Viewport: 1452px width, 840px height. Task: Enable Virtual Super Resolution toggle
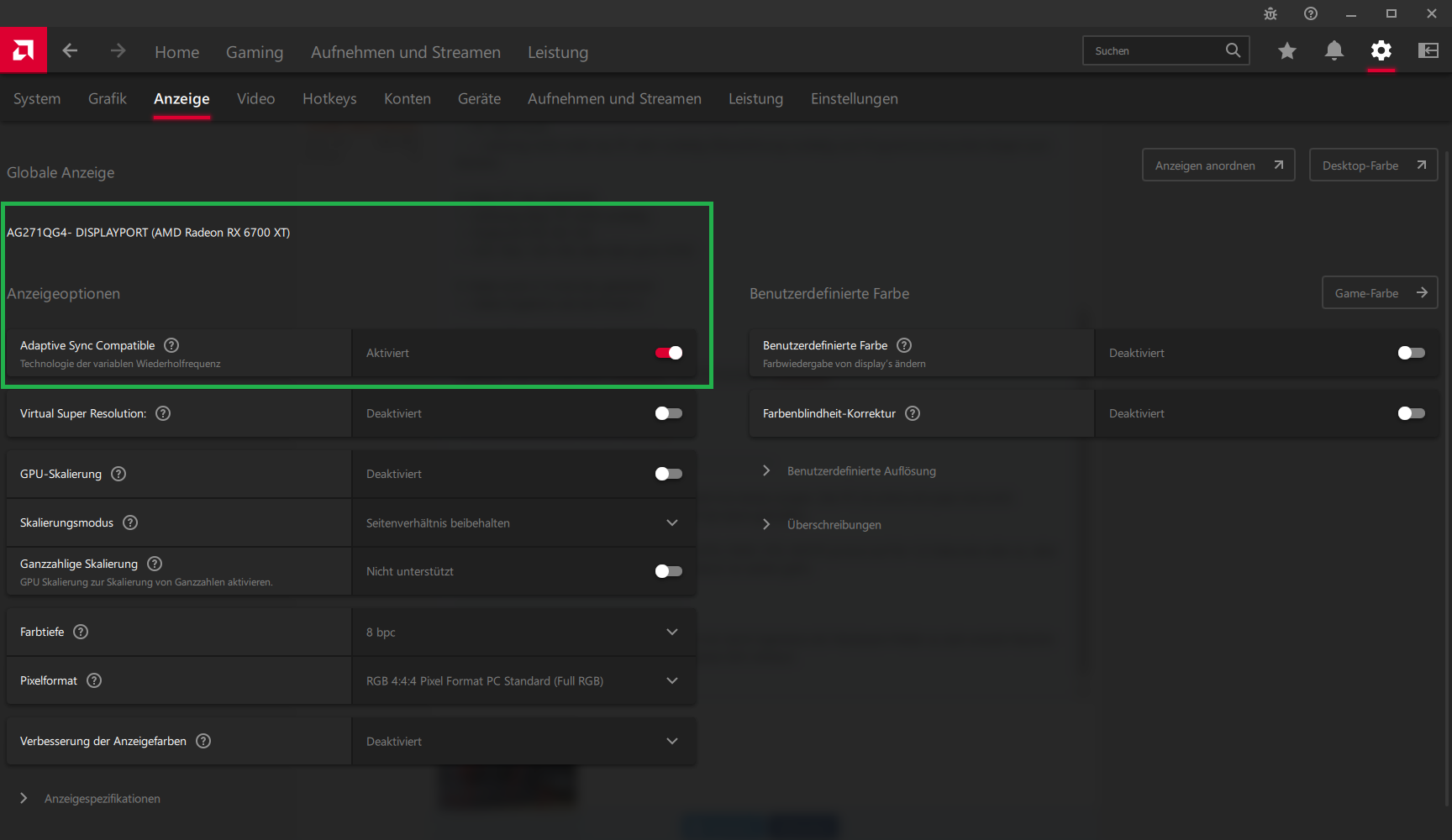pyautogui.click(x=669, y=413)
